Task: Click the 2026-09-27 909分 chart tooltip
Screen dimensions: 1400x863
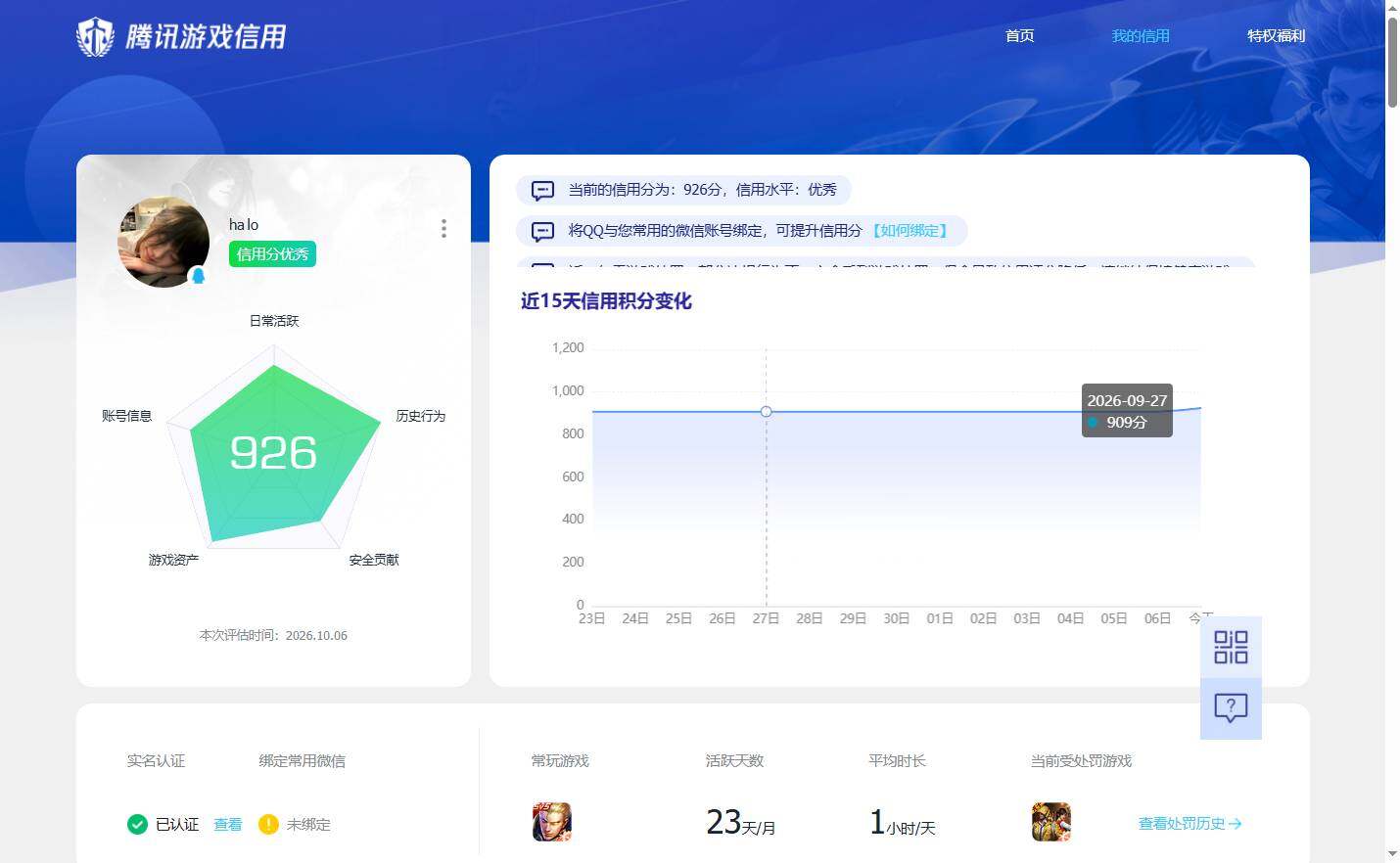Action: click(1127, 411)
